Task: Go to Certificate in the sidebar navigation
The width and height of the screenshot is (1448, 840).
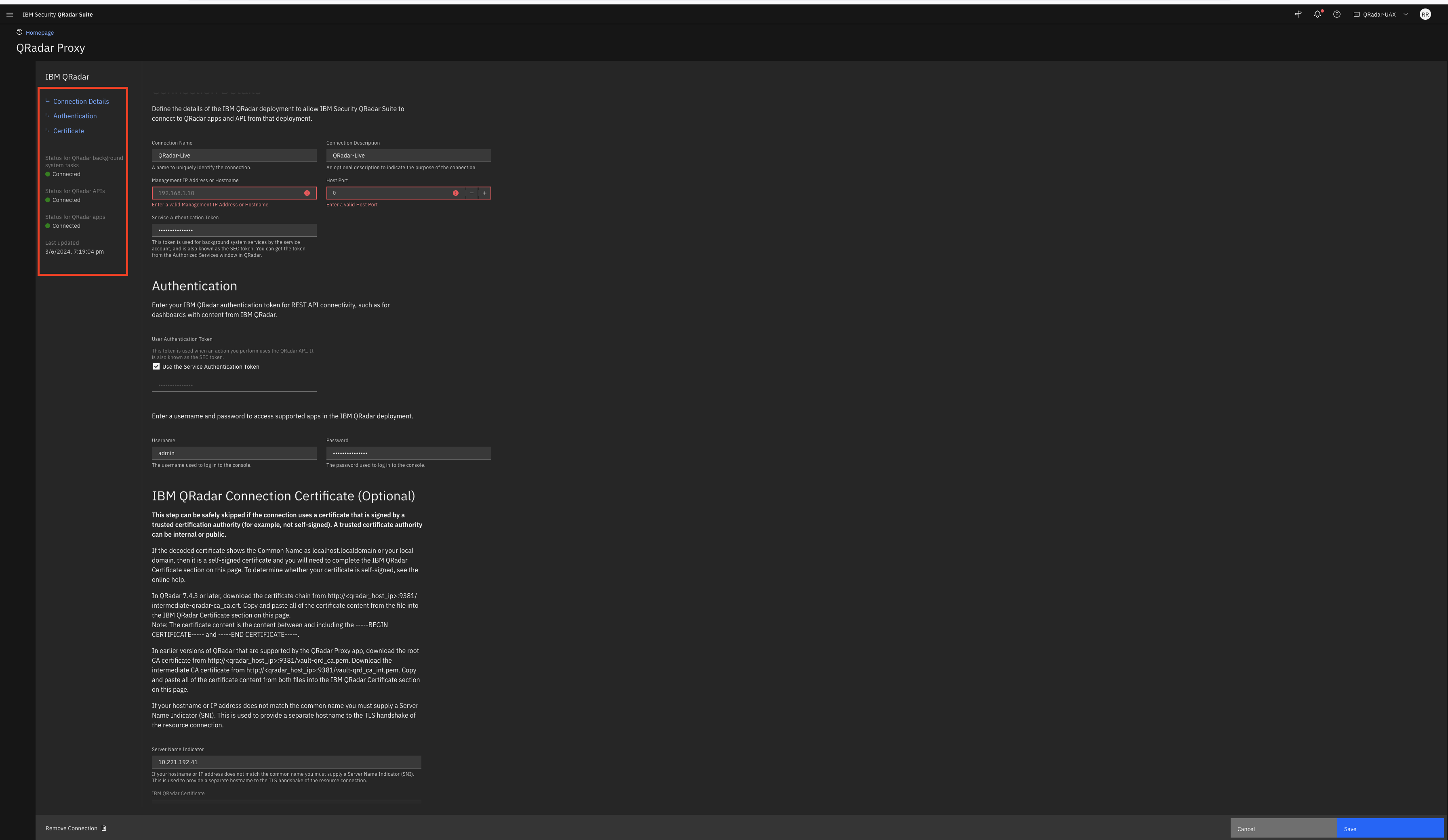Action: 68,131
